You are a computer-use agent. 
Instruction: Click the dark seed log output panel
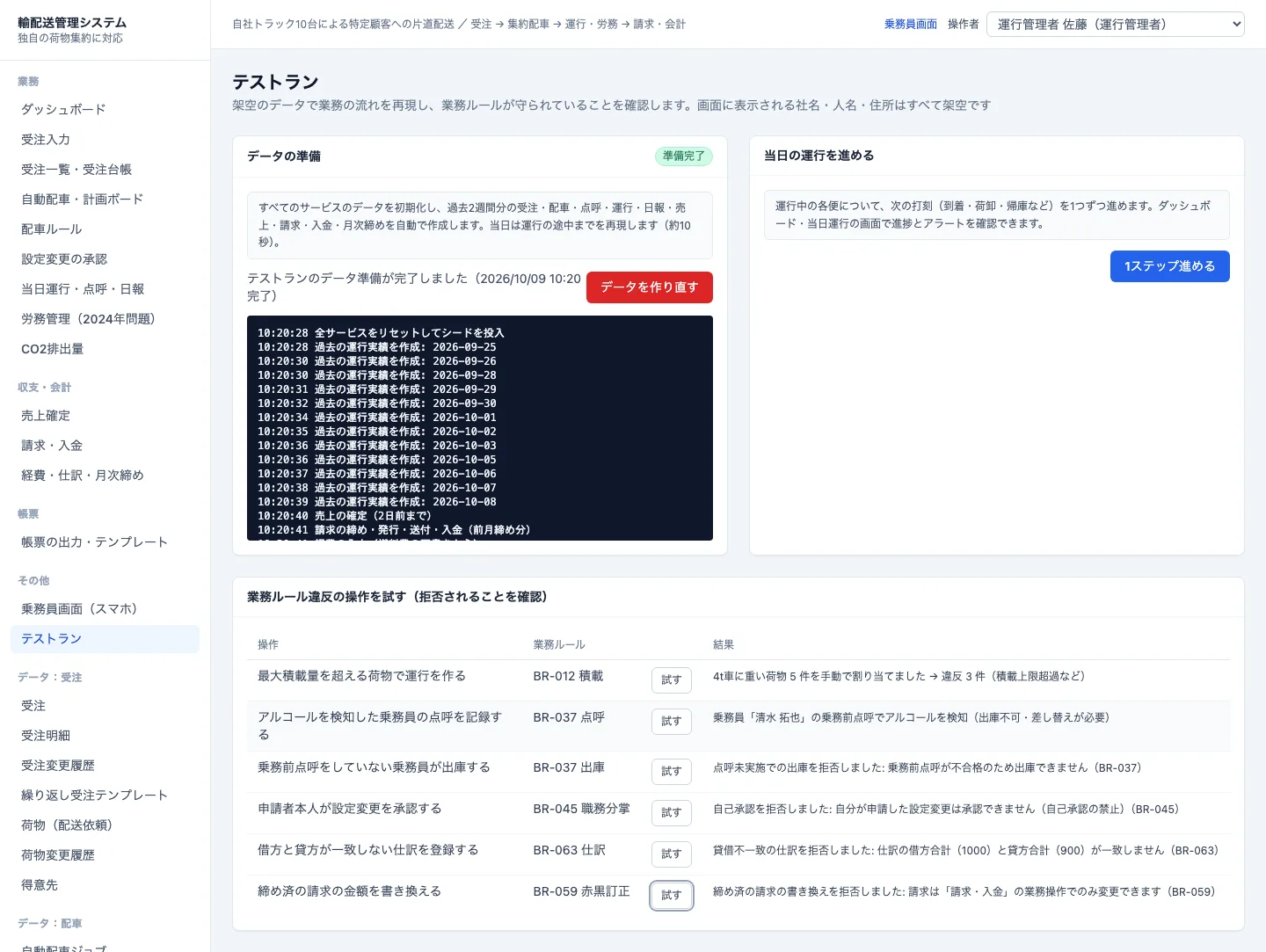pyautogui.click(x=480, y=428)
